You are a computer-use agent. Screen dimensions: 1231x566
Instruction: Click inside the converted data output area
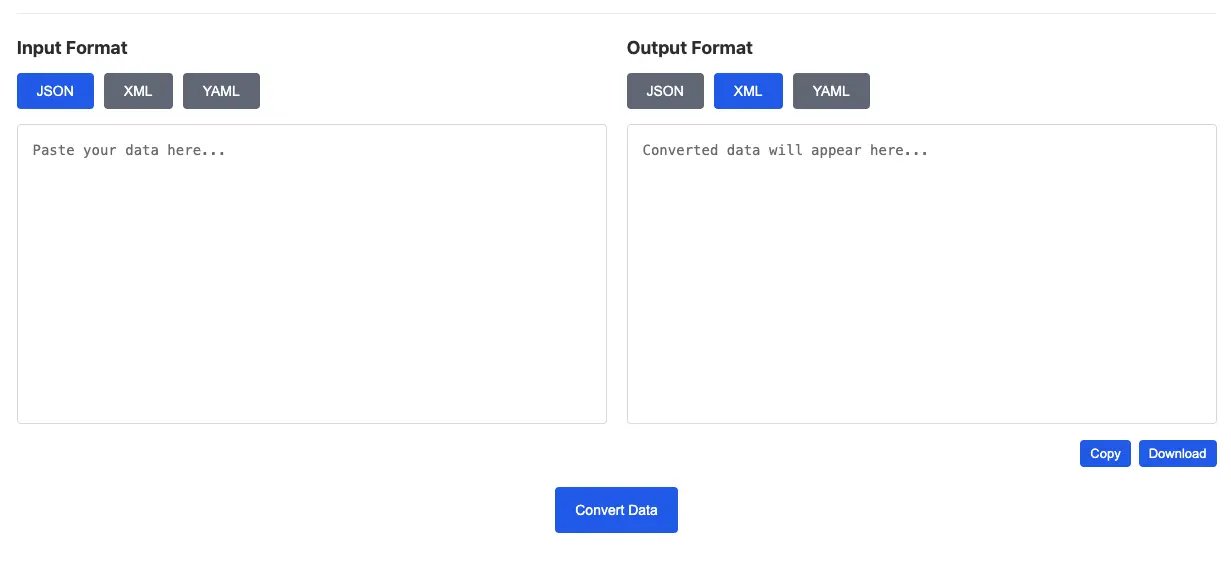(x=921, y=274)
